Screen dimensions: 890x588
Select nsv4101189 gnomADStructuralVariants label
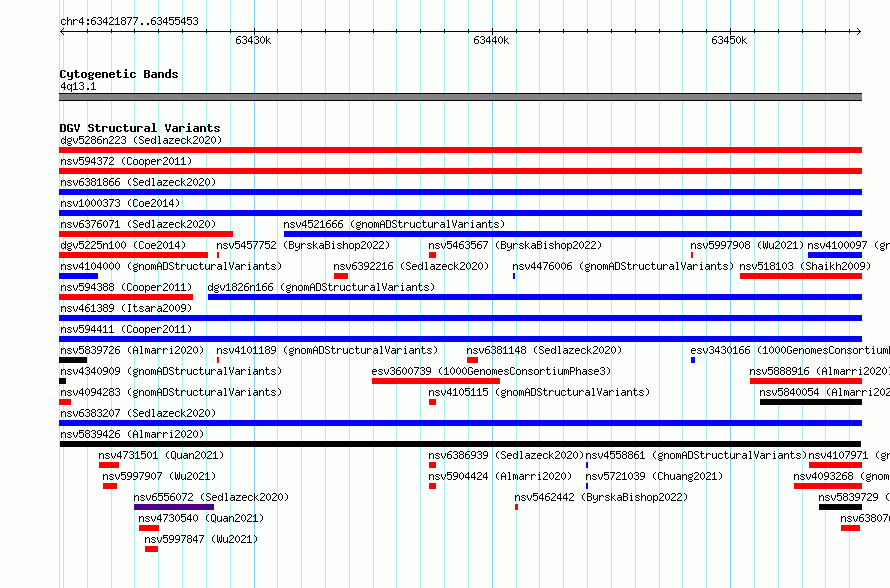[x=327, y=350]
